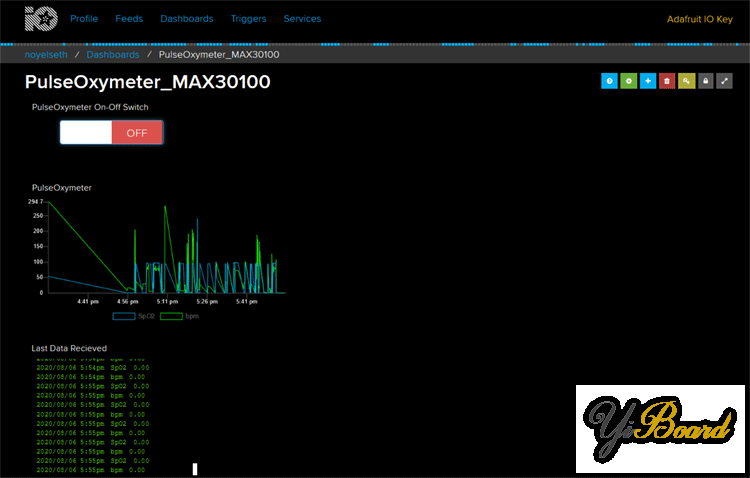The height and width of the screenshot is (478, 750).
Task: Open the Profile menu item
Action: coord(84,19)
